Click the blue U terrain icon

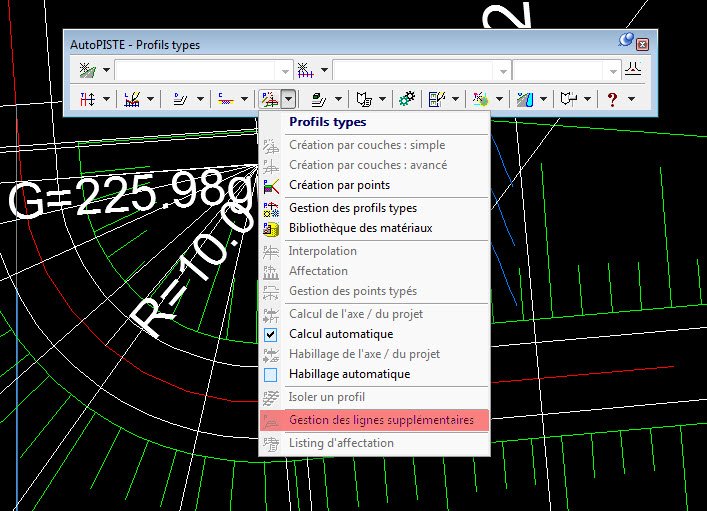tap(525, 99)
